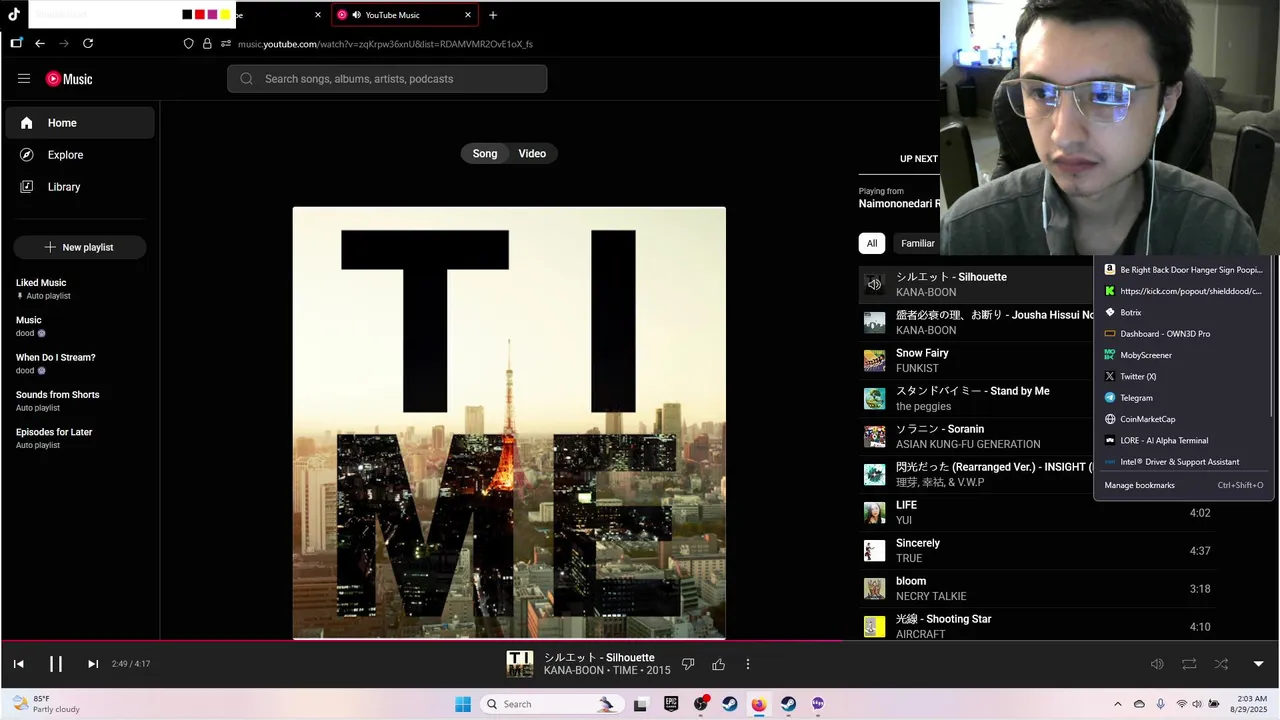The height and width of the screenshot is (720, 1280).
Task: Open Firefox from the taskbar
Action: pos(759,704)
